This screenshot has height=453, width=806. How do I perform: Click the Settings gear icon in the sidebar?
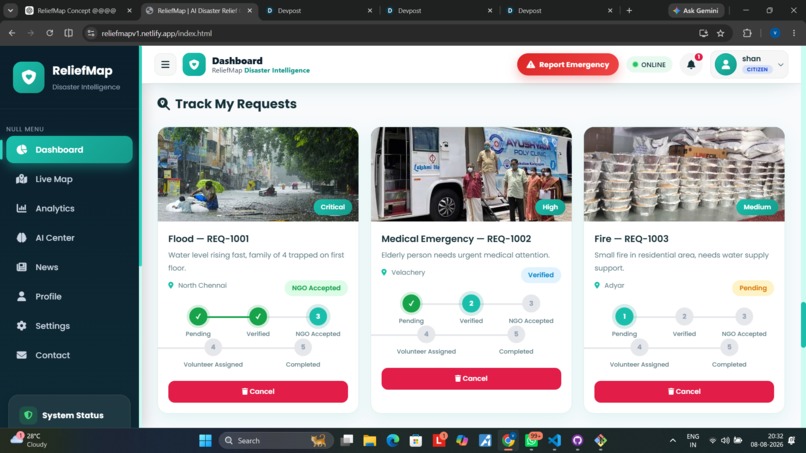coord(22,325)
